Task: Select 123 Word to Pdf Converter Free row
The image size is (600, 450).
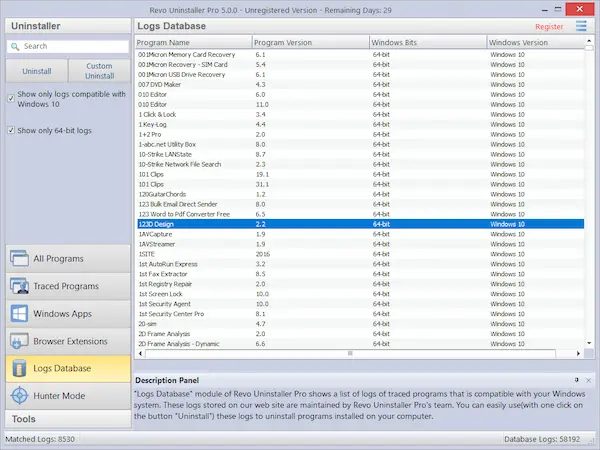Action: click(x=360, y=214)
